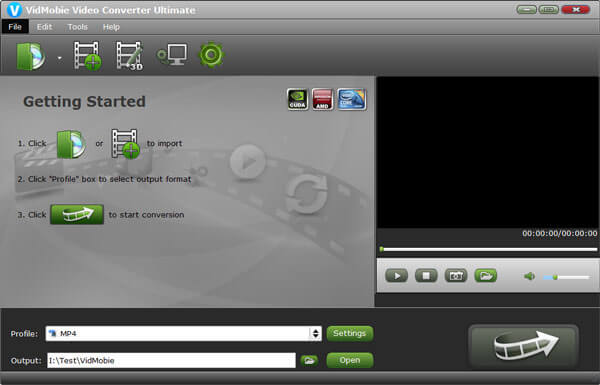Open the snapshot folder in preview controls
Viewport: 600px width, 385px height.
[x=486, y=276]
